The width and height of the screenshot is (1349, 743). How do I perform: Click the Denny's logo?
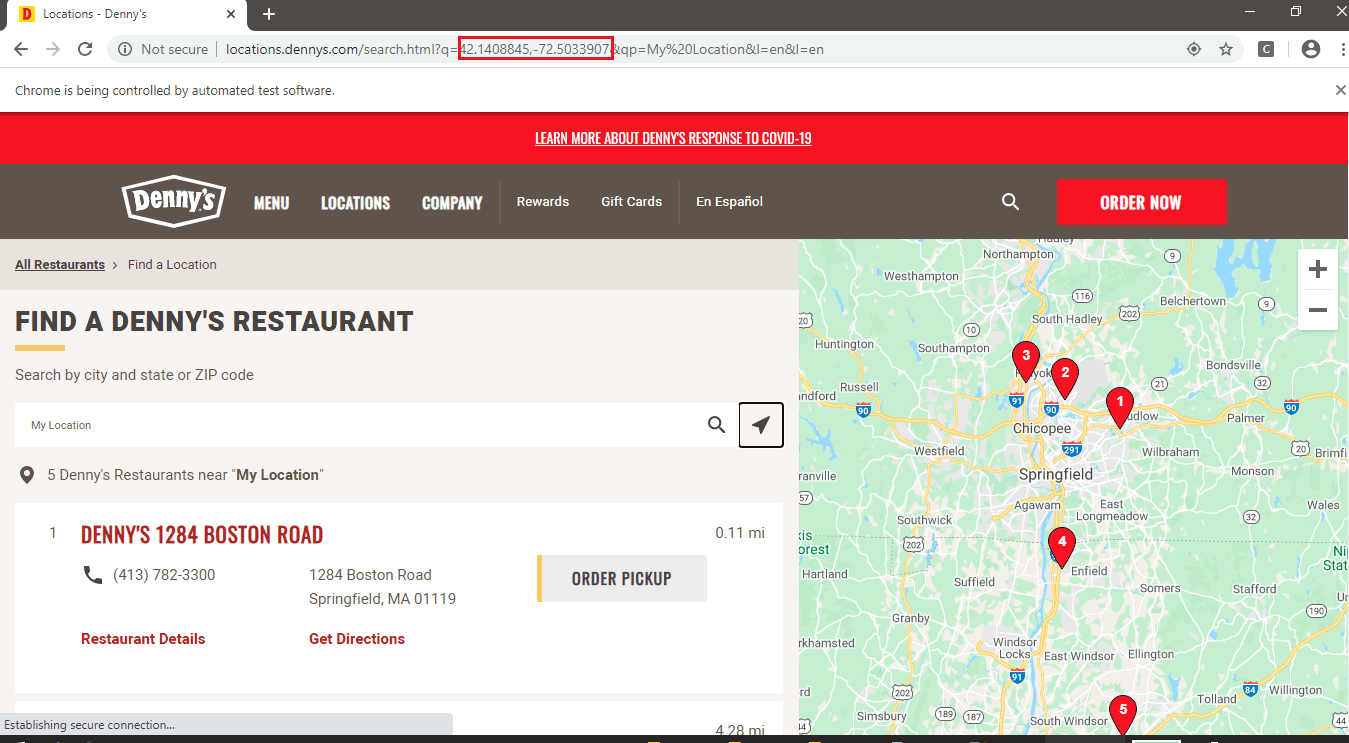pyautogui.click(x=173, y=201)
